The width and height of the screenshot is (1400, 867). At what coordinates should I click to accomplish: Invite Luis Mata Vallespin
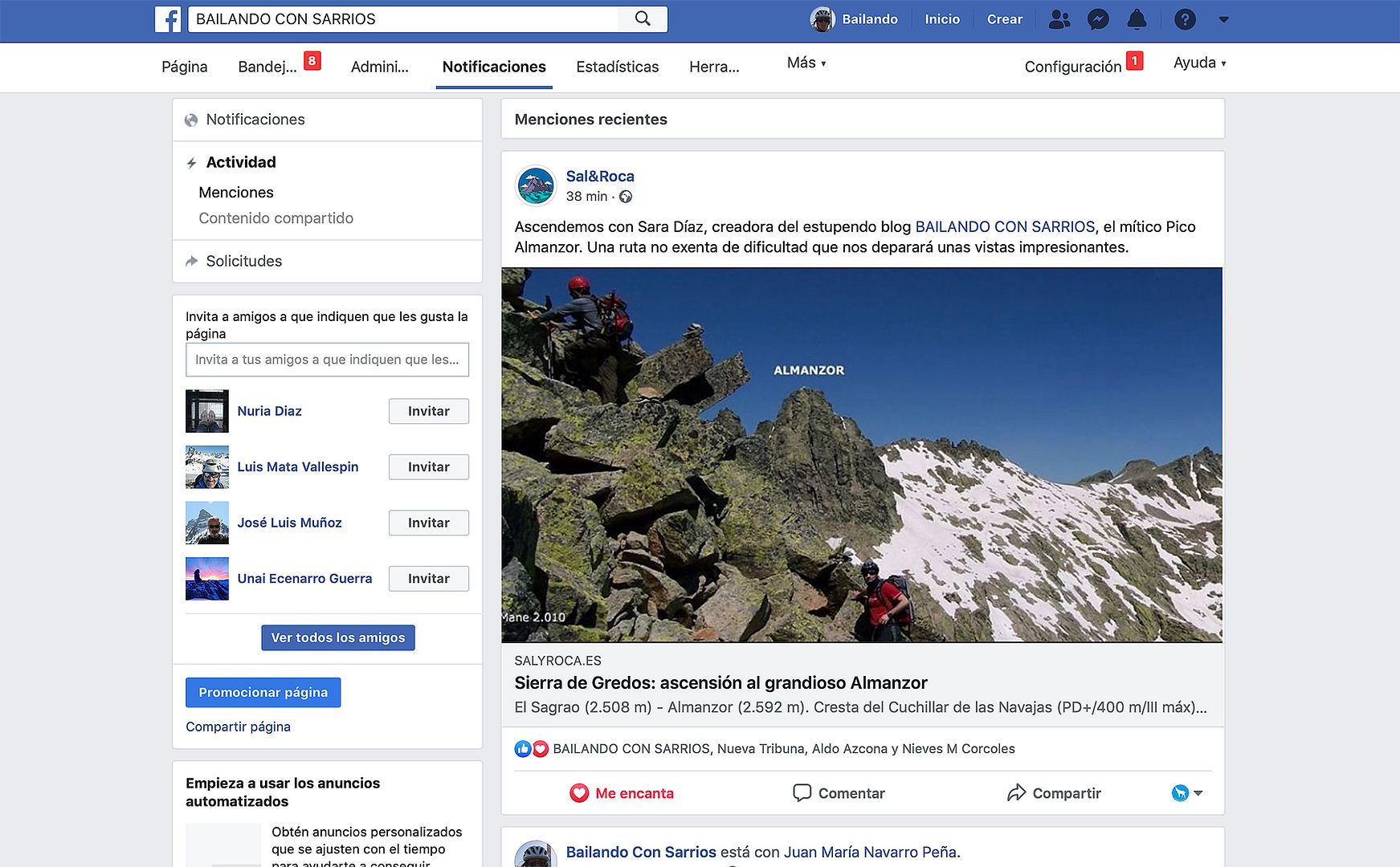click(429, 467)
